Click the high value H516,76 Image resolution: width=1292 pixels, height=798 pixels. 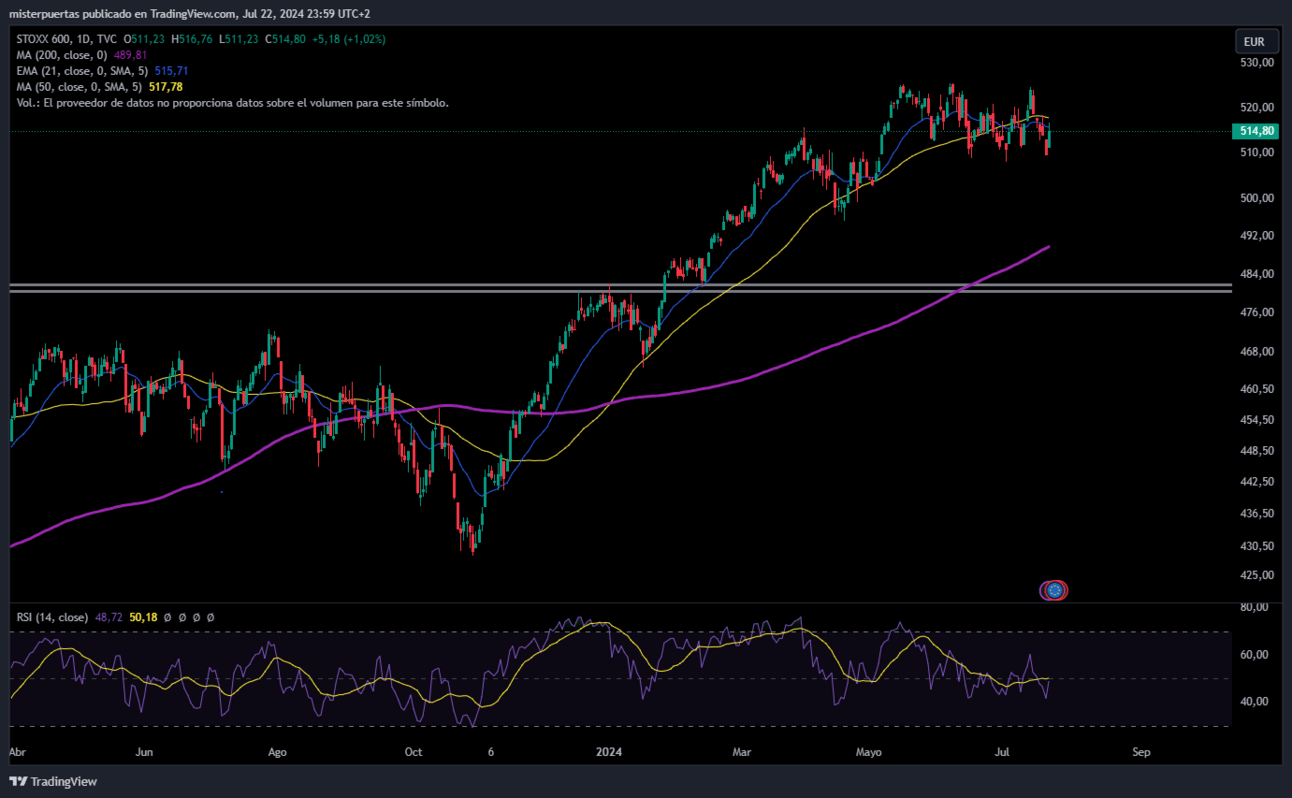point(190,39)
